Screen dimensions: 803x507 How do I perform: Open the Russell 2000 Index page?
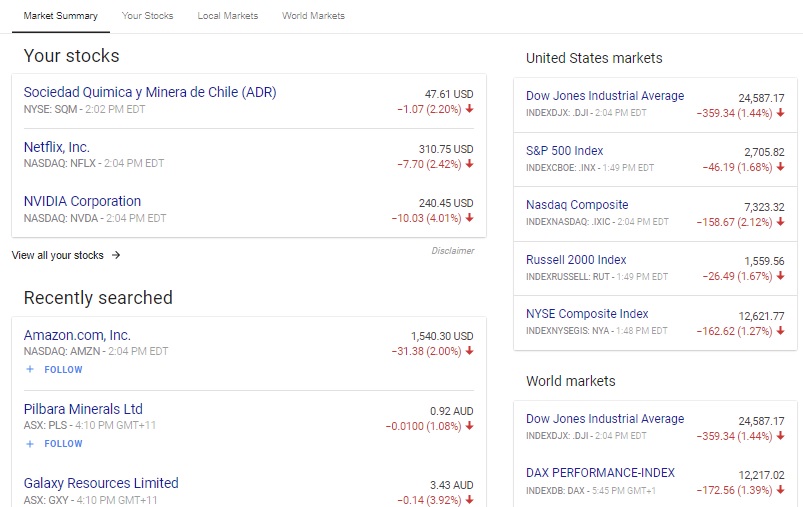(x=576, y=260)
